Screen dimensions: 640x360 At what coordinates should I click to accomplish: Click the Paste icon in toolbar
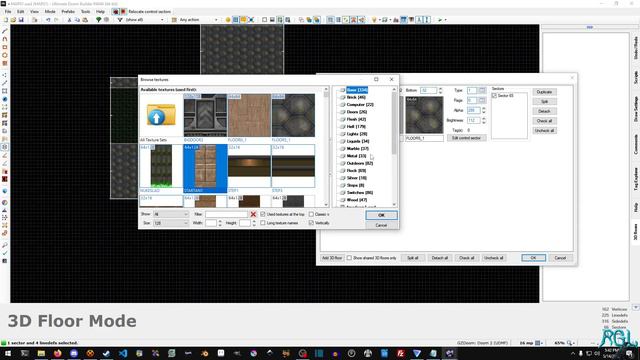click(85, 20)
